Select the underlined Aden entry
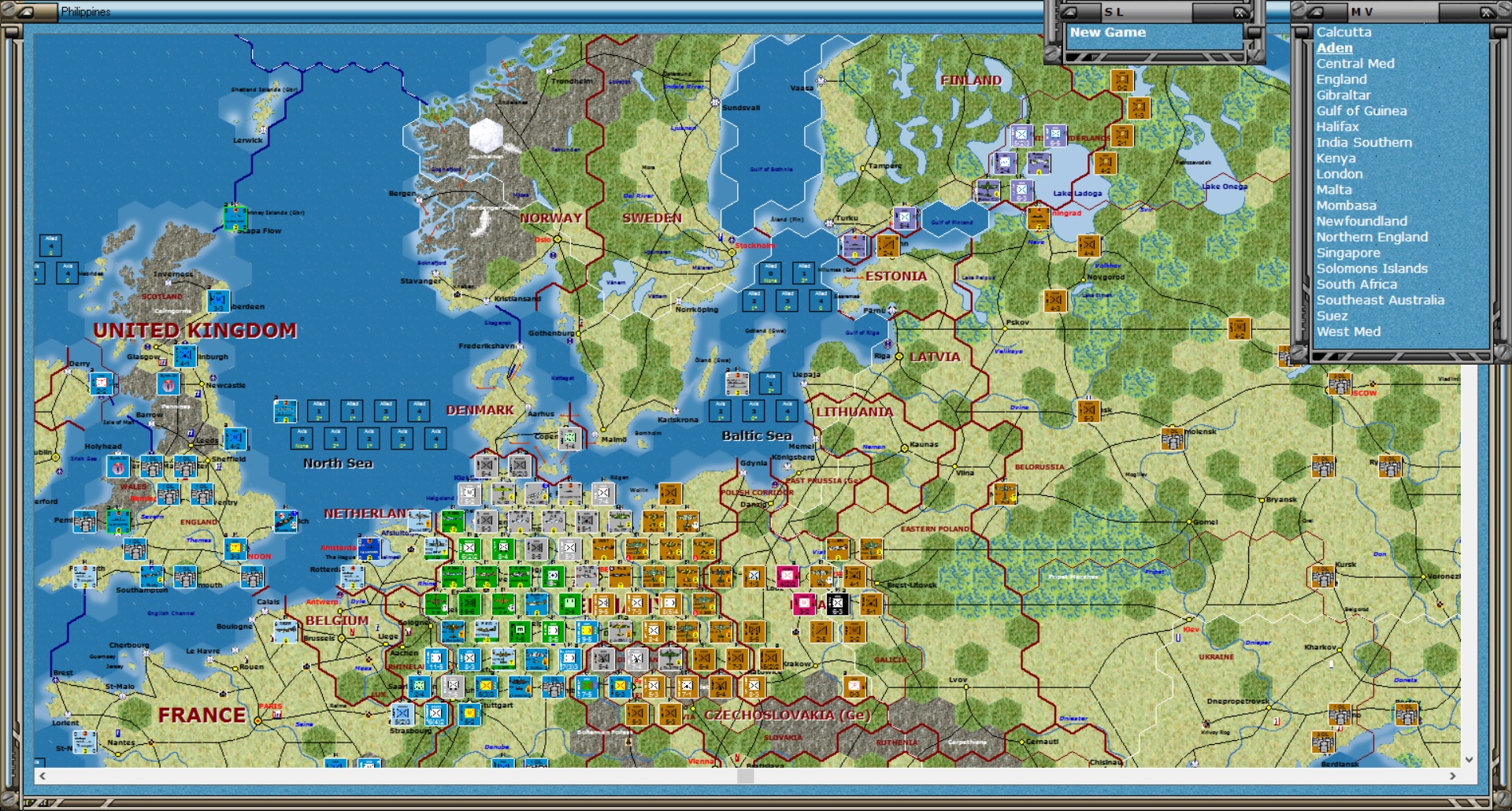This screenshot has height=811, width=1512. click(x=1334, y=48)
